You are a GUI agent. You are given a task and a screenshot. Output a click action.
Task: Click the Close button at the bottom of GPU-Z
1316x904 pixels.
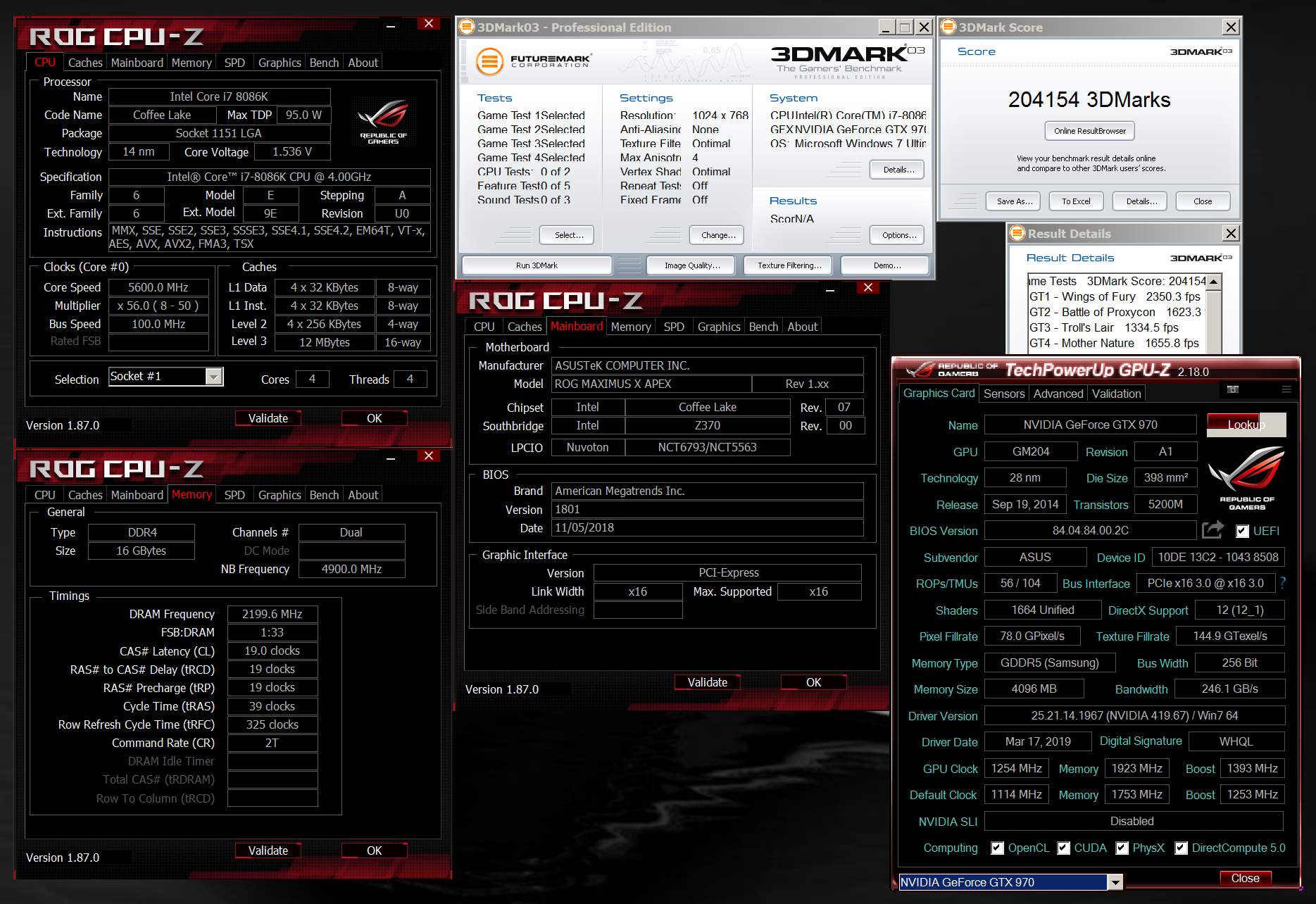[x=1245, y=878]
